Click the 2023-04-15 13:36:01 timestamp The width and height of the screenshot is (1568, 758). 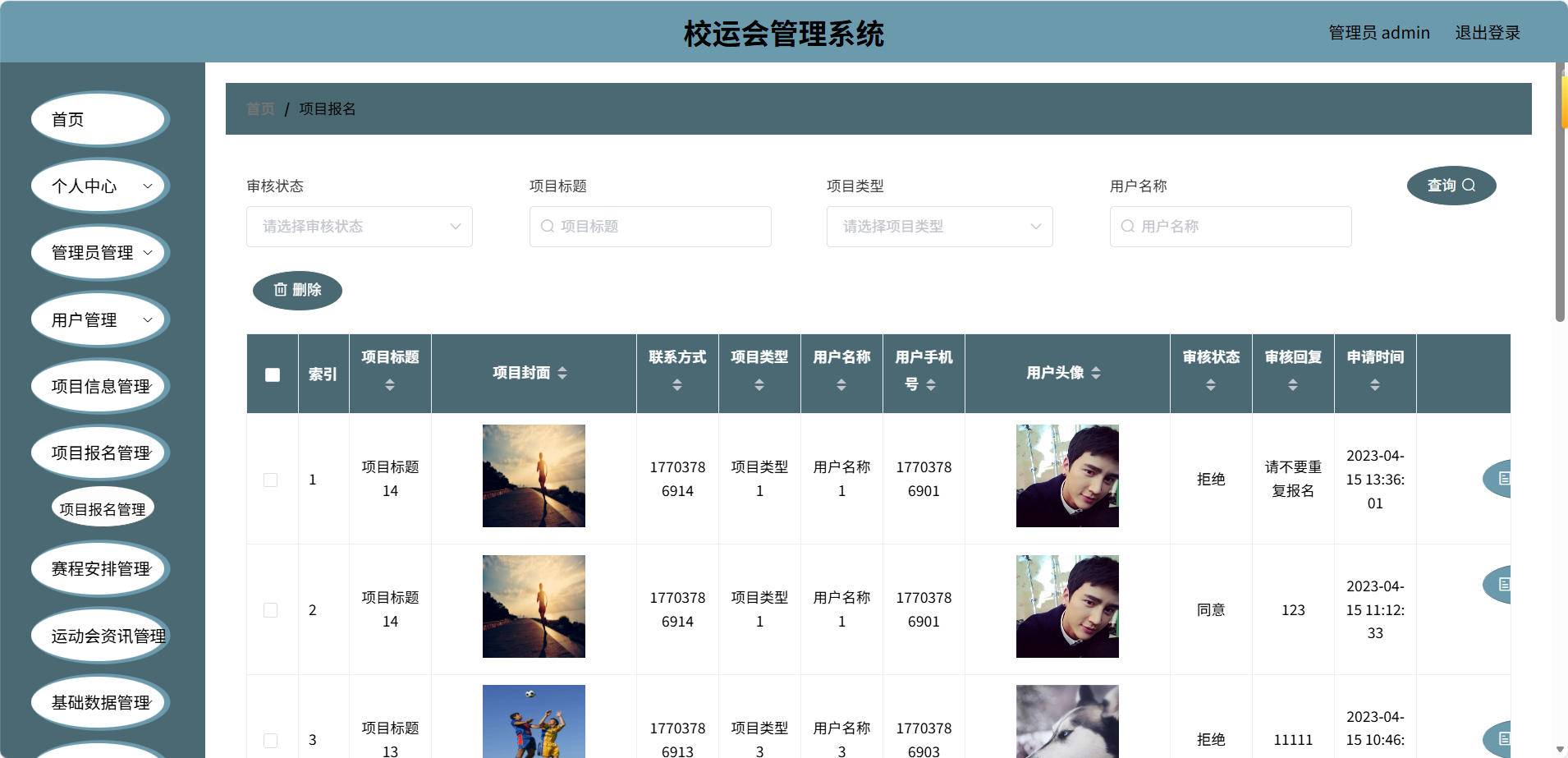1375,480
